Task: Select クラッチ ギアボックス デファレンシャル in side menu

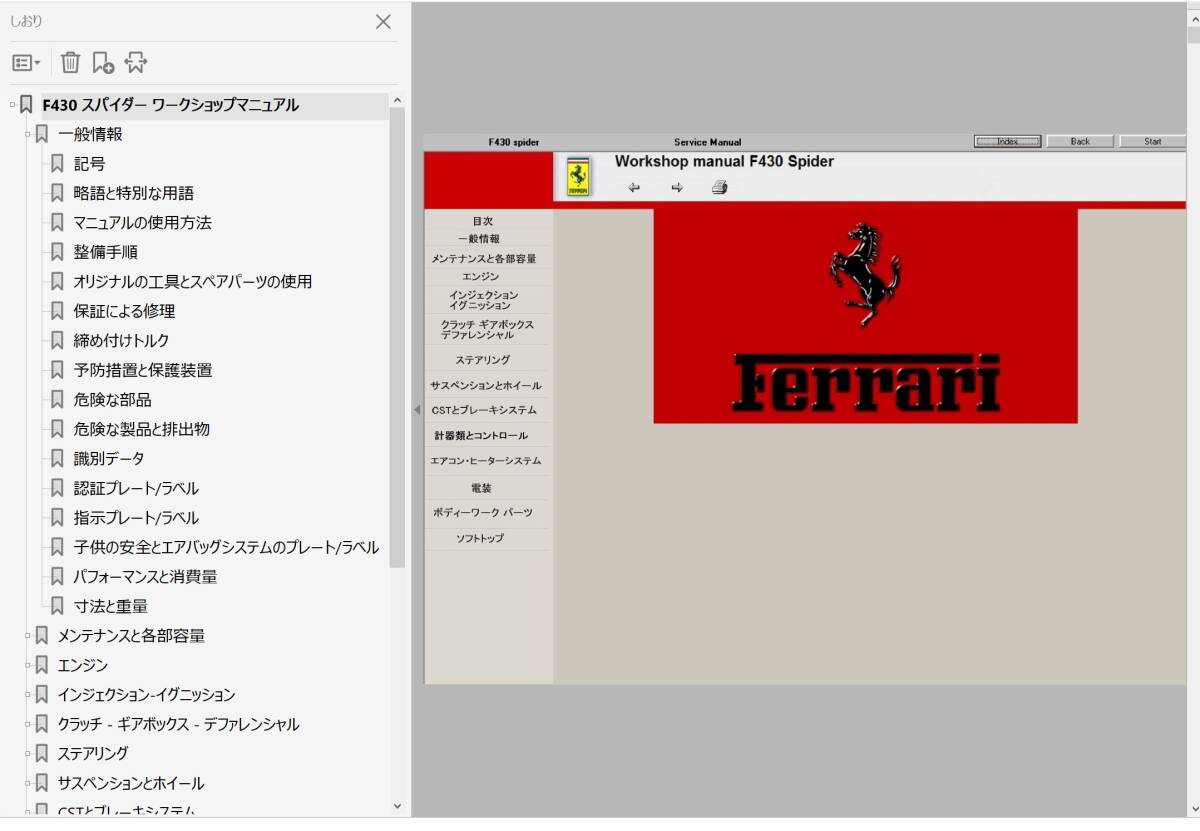Action: 487,330
